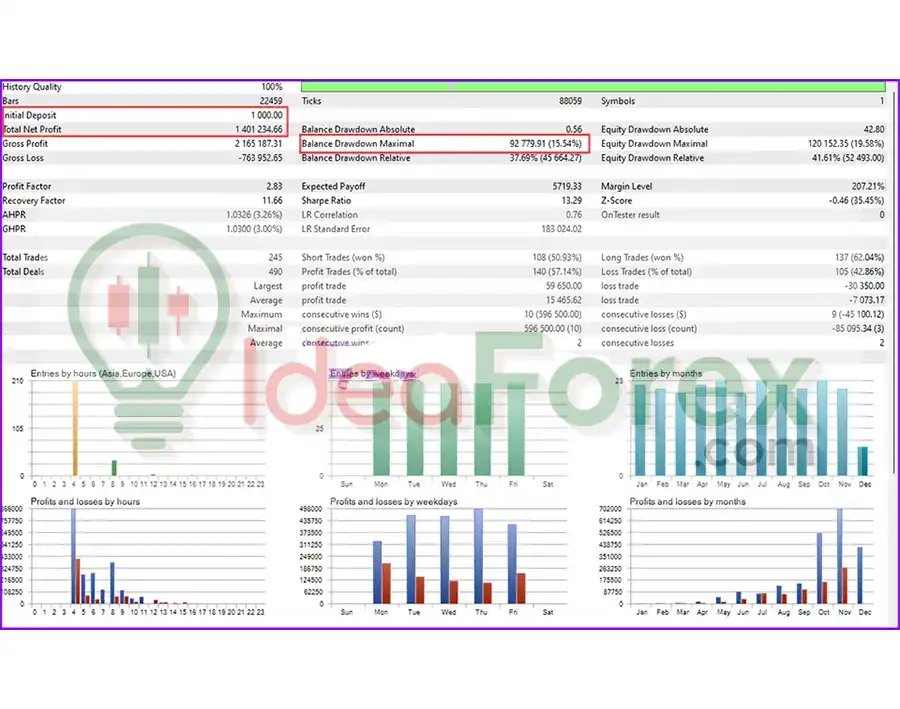The width and height of the screenshot is (900, 709).
Task: Click the Equity Drawdown Maximal value
Action: [x=845, y=144]
